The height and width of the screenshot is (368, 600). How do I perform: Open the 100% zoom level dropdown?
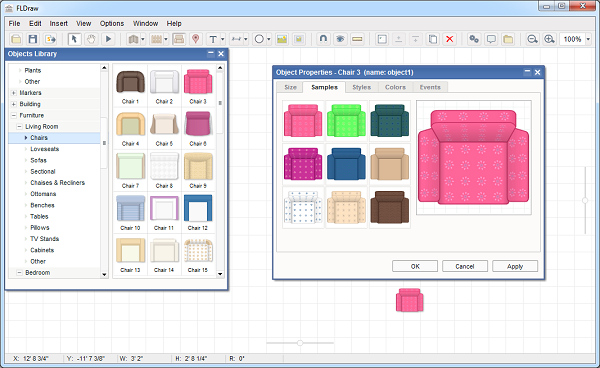[589, 39]
